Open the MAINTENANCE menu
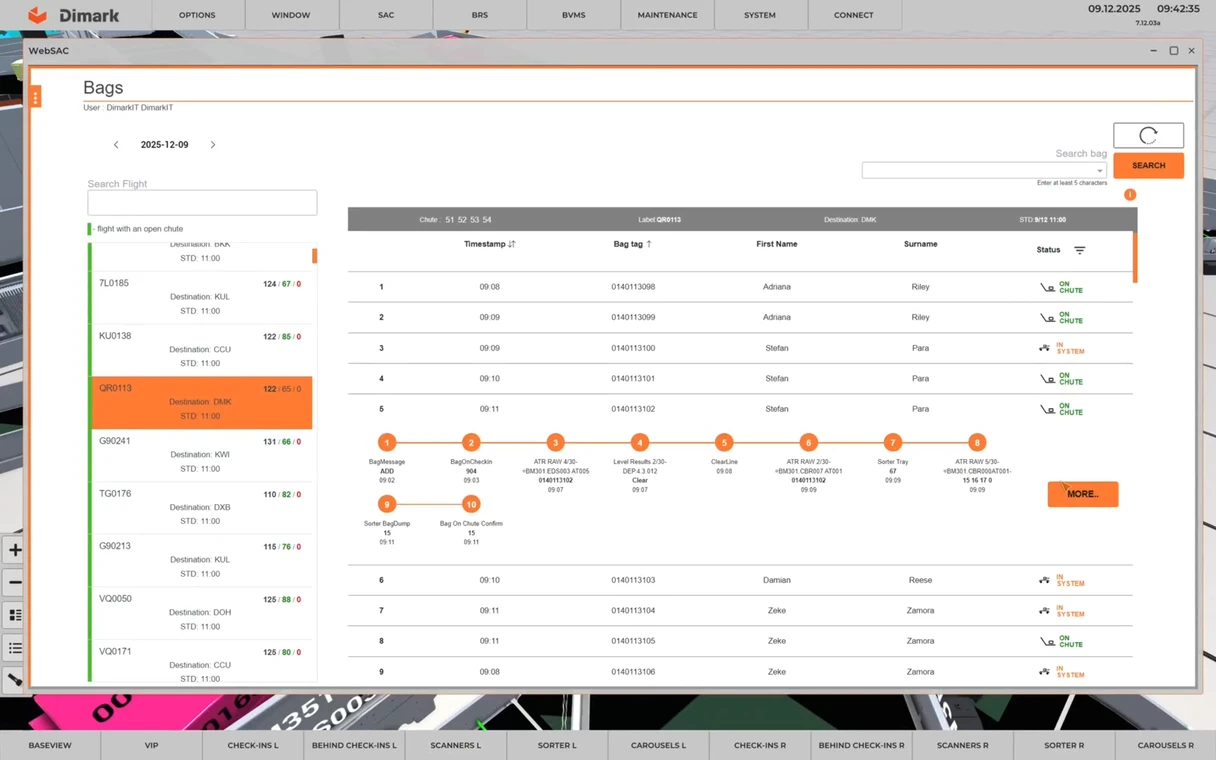Viewport: 1216px width, 760px height. pos(667,15)
